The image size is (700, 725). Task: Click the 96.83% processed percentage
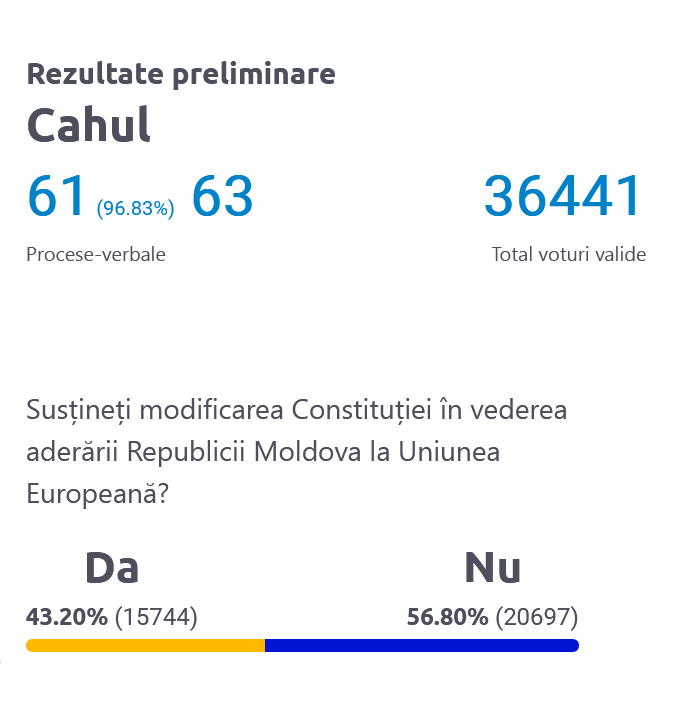(135, 208)
